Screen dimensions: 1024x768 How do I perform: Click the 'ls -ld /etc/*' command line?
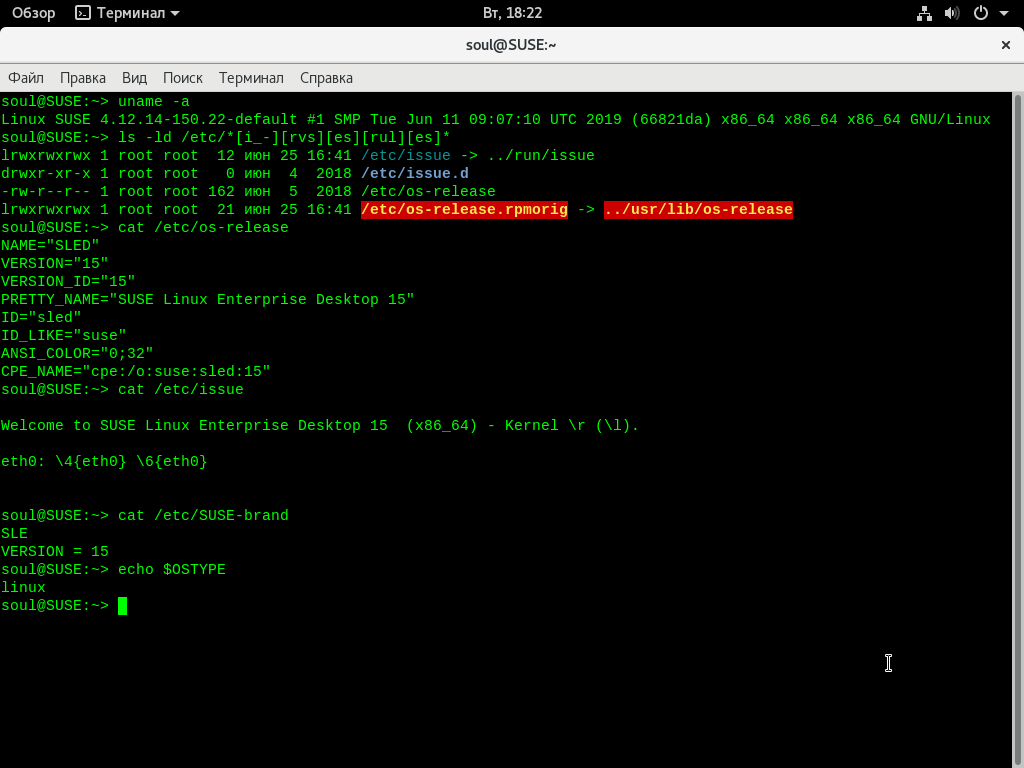284,138
